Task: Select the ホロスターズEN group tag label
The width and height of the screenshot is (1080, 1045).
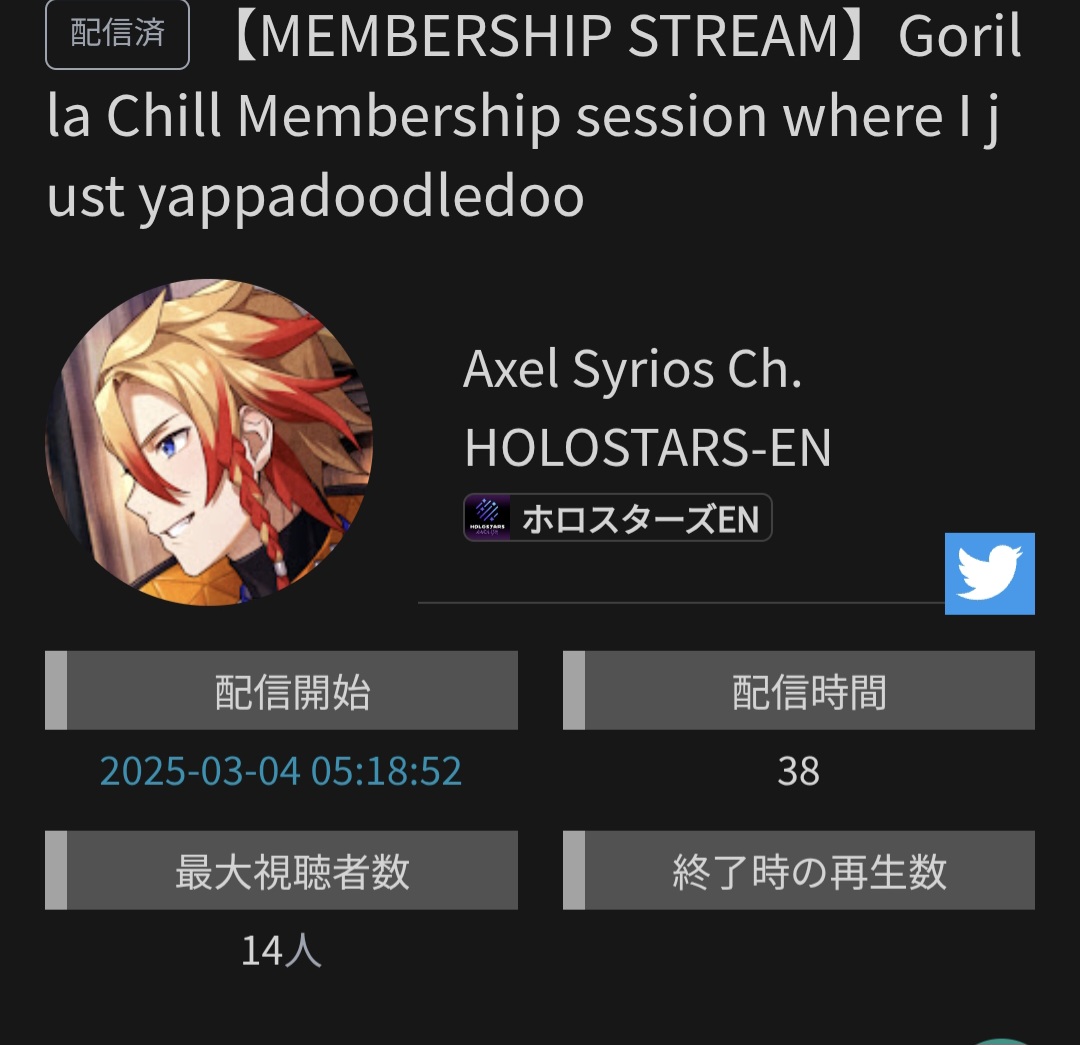Action: (x=641, y=519)
